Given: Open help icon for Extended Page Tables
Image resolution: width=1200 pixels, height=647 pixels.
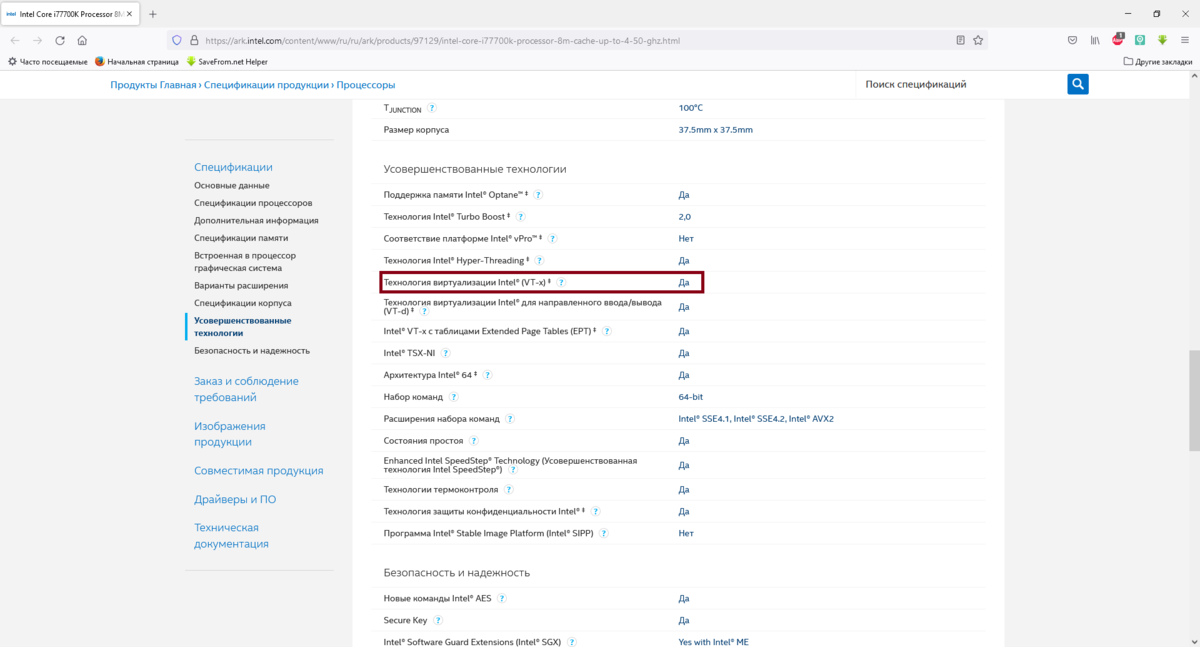Looking at the screenshot, I should [x=606, y=331].
